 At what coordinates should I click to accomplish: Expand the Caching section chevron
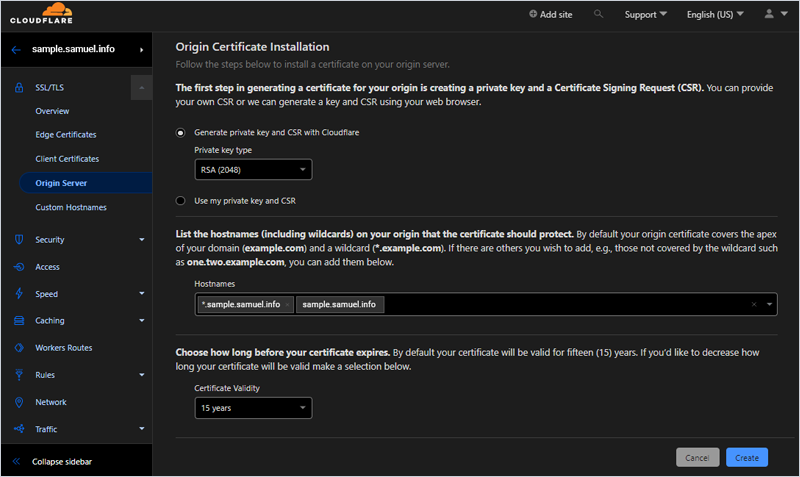142,320
